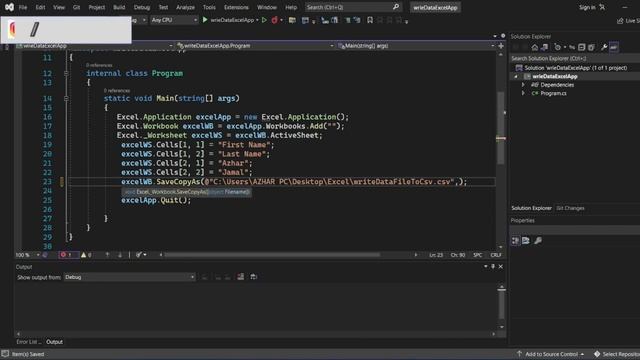This screenshot has height=360, width=640.
Task: Click Clear All icon in Output panel
Action: pos(240,277)
